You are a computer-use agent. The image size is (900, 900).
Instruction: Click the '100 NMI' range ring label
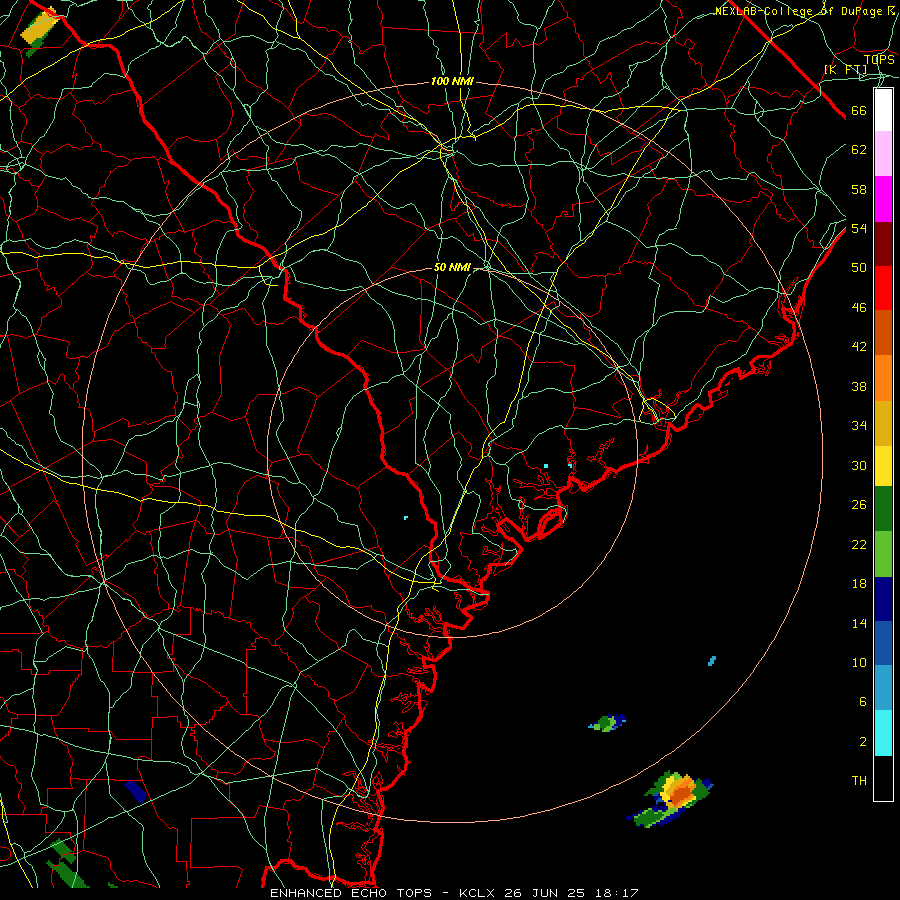point(452,82)
